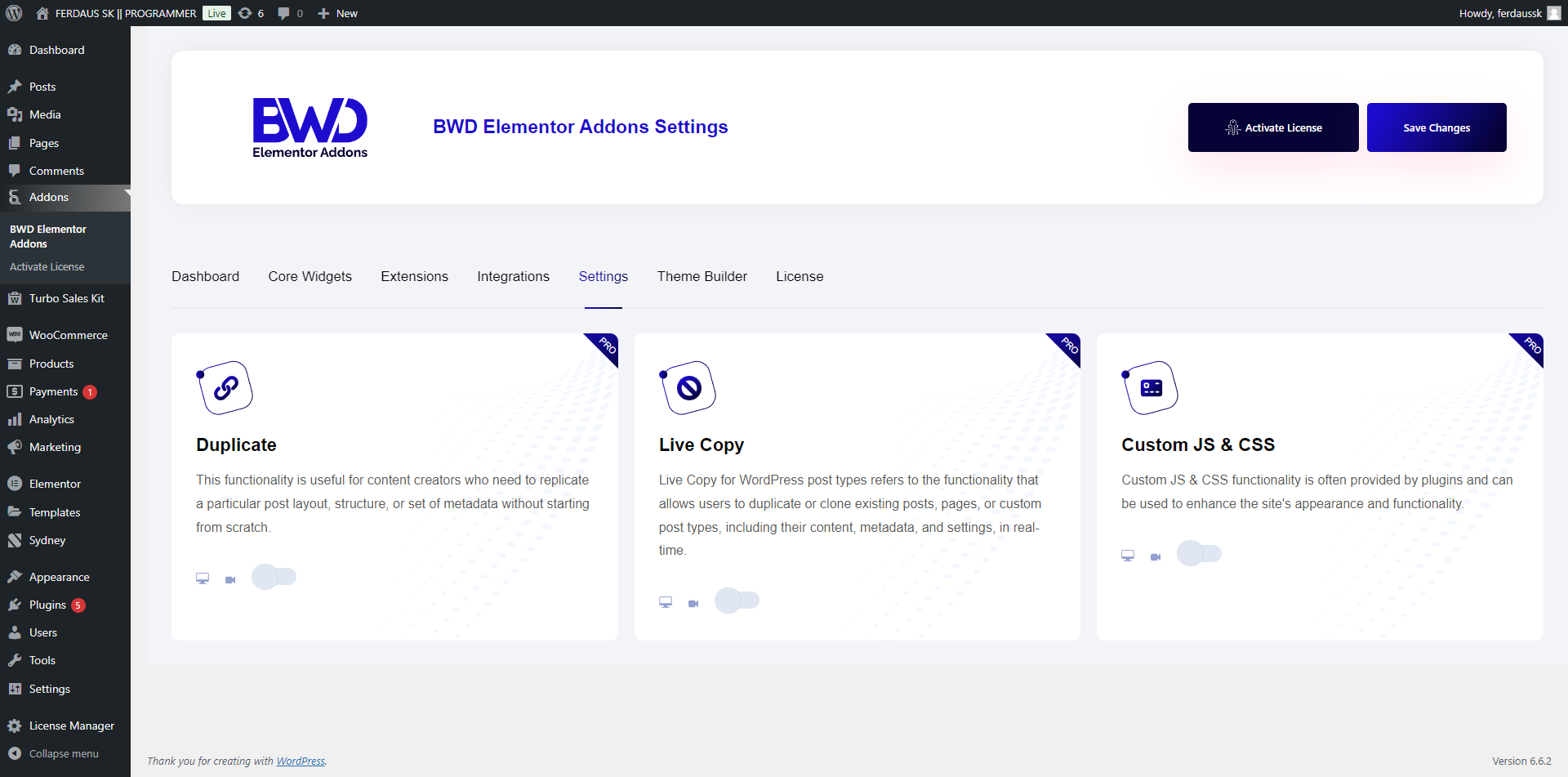Click the Templates folder icon

pos(15,512)
